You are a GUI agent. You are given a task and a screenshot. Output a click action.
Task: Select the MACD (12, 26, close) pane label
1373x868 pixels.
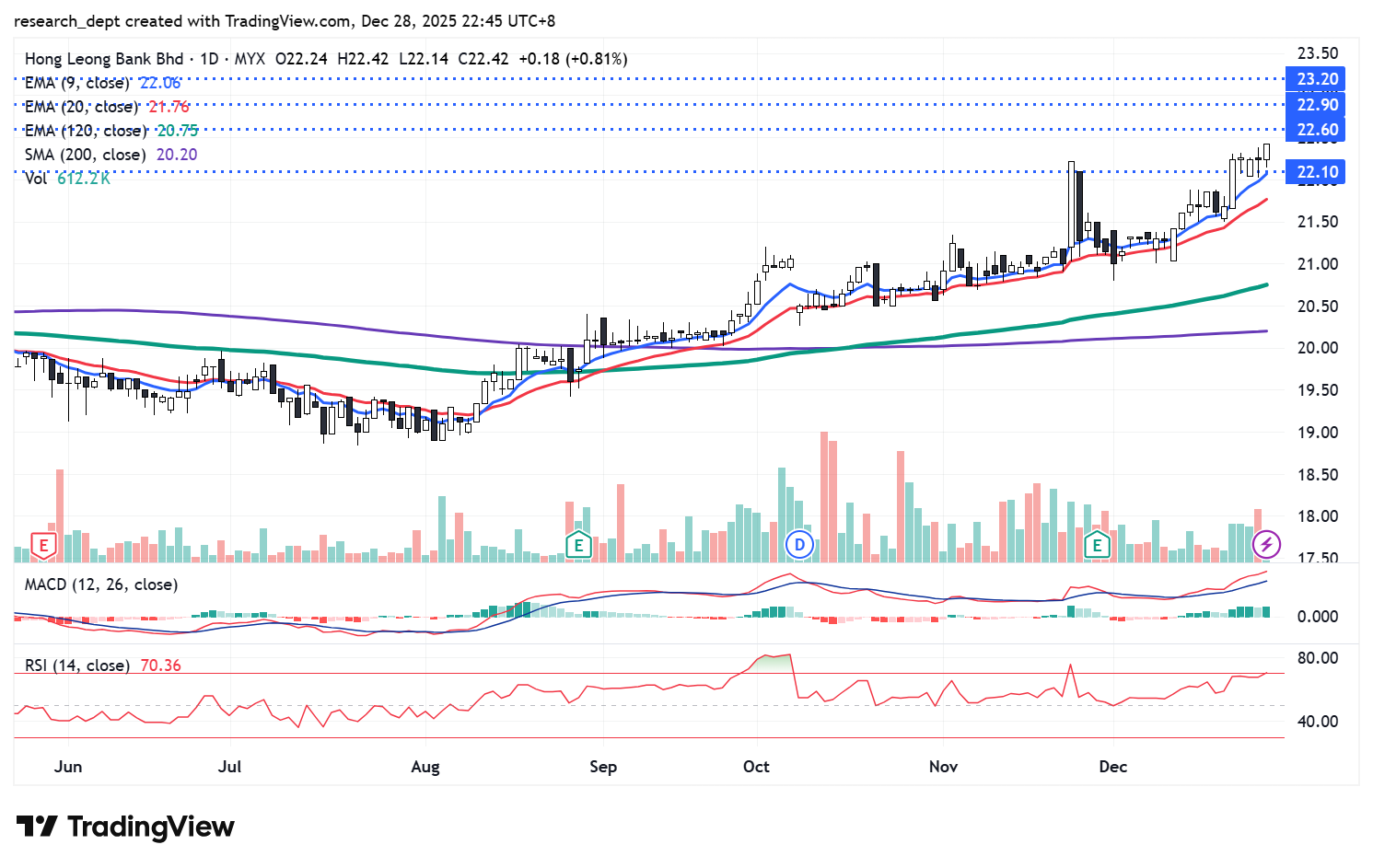pos(101,584)
